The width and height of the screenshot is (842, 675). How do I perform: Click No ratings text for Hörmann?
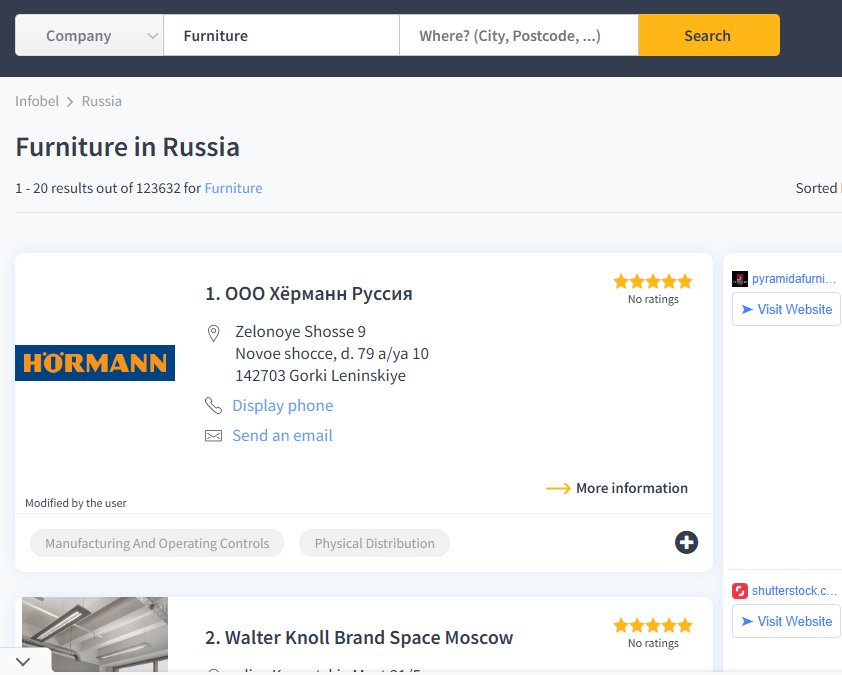pyautogui.click(x=653, y=299)
